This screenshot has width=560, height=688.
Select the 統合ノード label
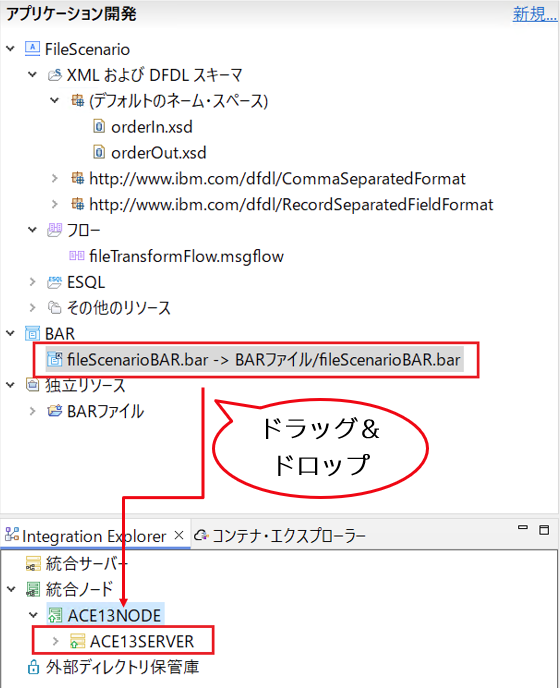[79, 590]
